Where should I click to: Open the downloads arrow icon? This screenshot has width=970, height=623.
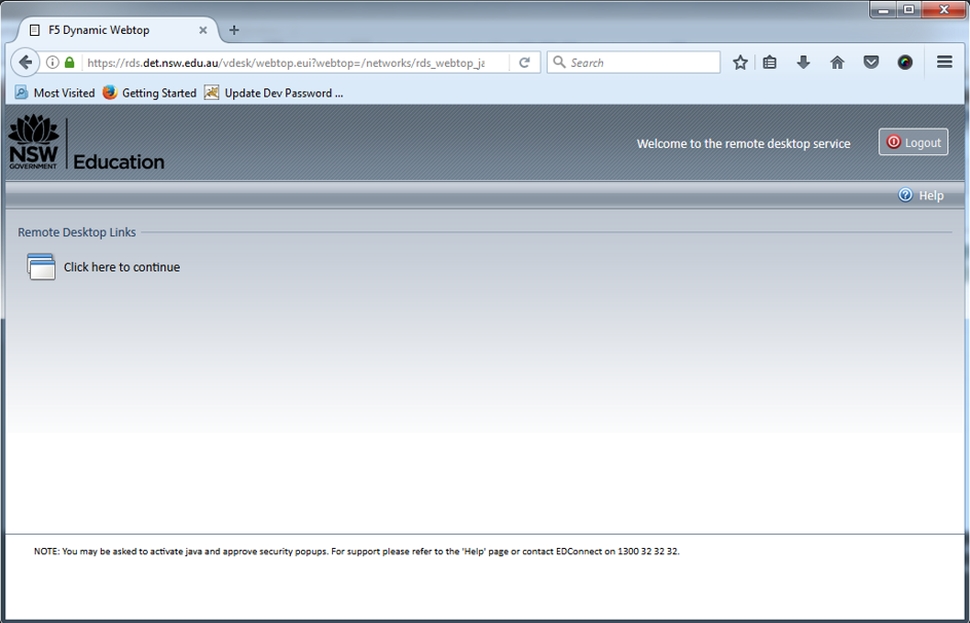(803, 62)
